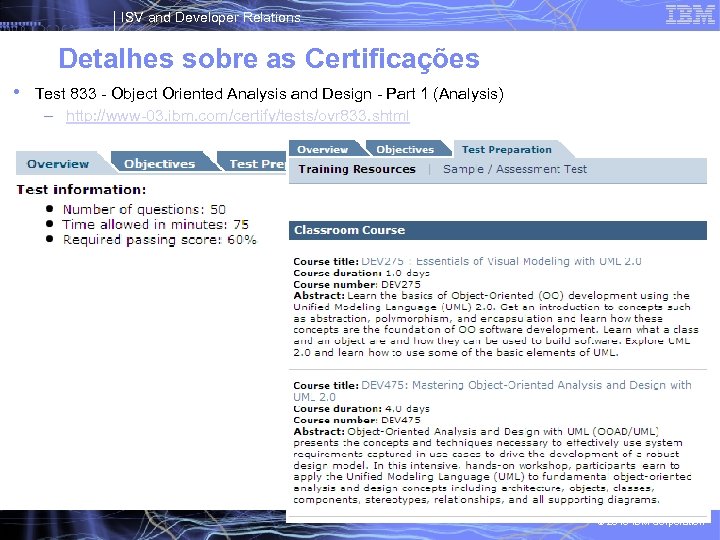This screenshot has height=540, width=720.
Task: Select the Overview tab in the right panel
Action: coord(322,149)
